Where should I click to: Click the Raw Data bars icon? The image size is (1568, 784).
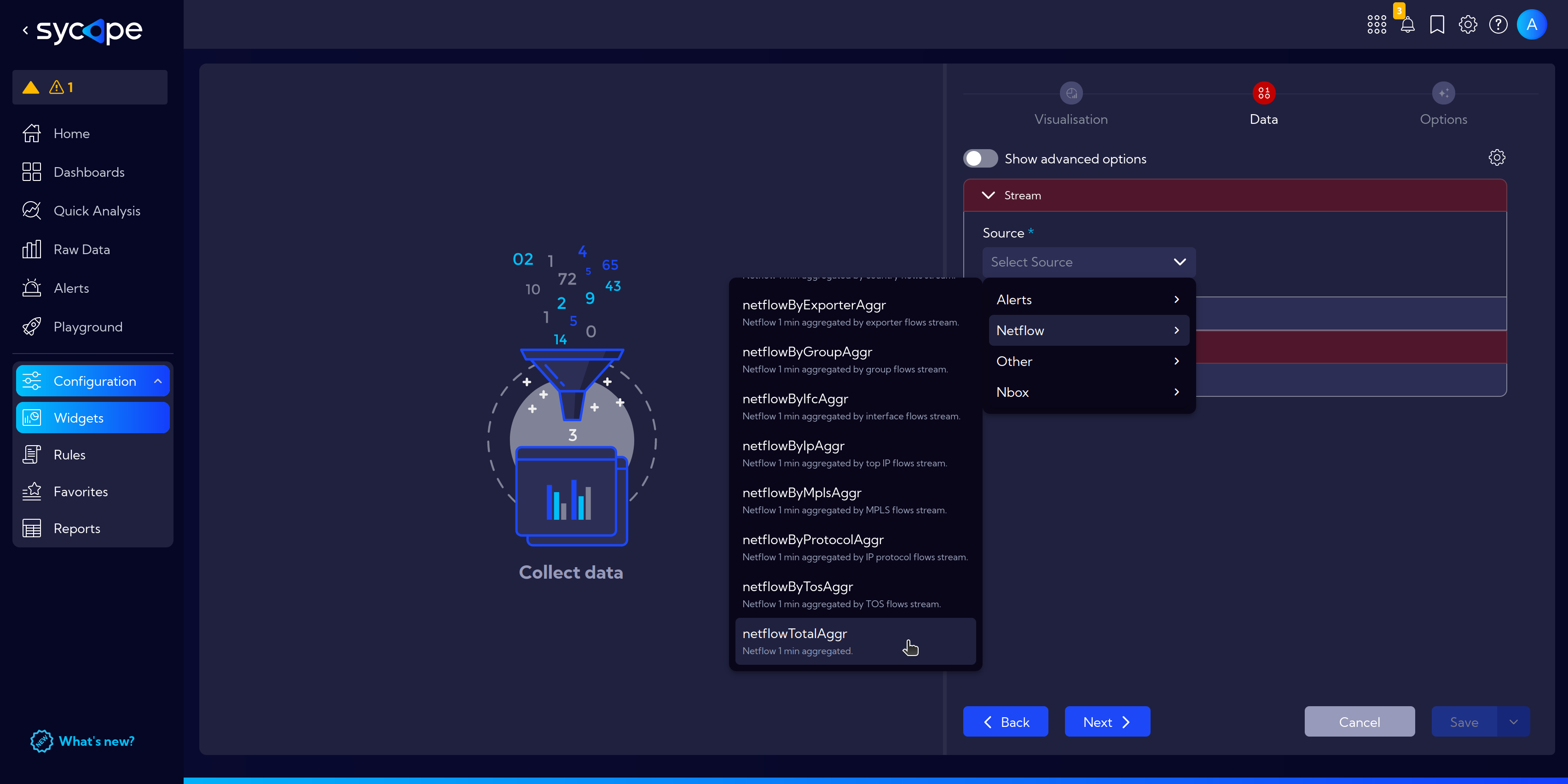click(32, 250)
